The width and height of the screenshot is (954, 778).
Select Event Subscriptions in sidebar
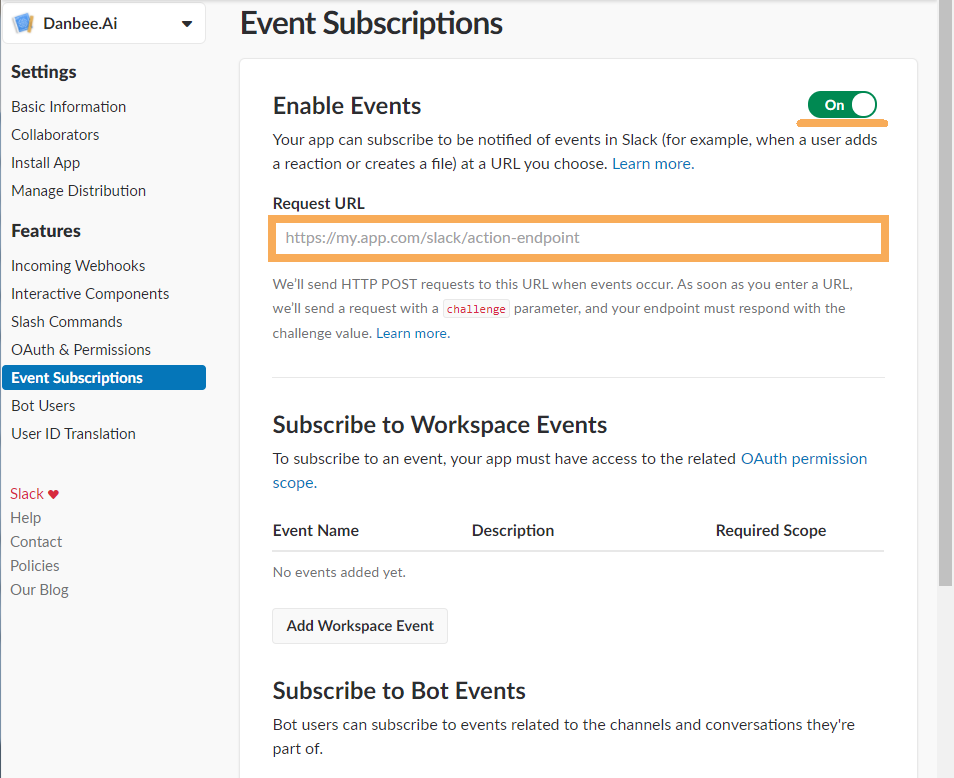point(104,378)
